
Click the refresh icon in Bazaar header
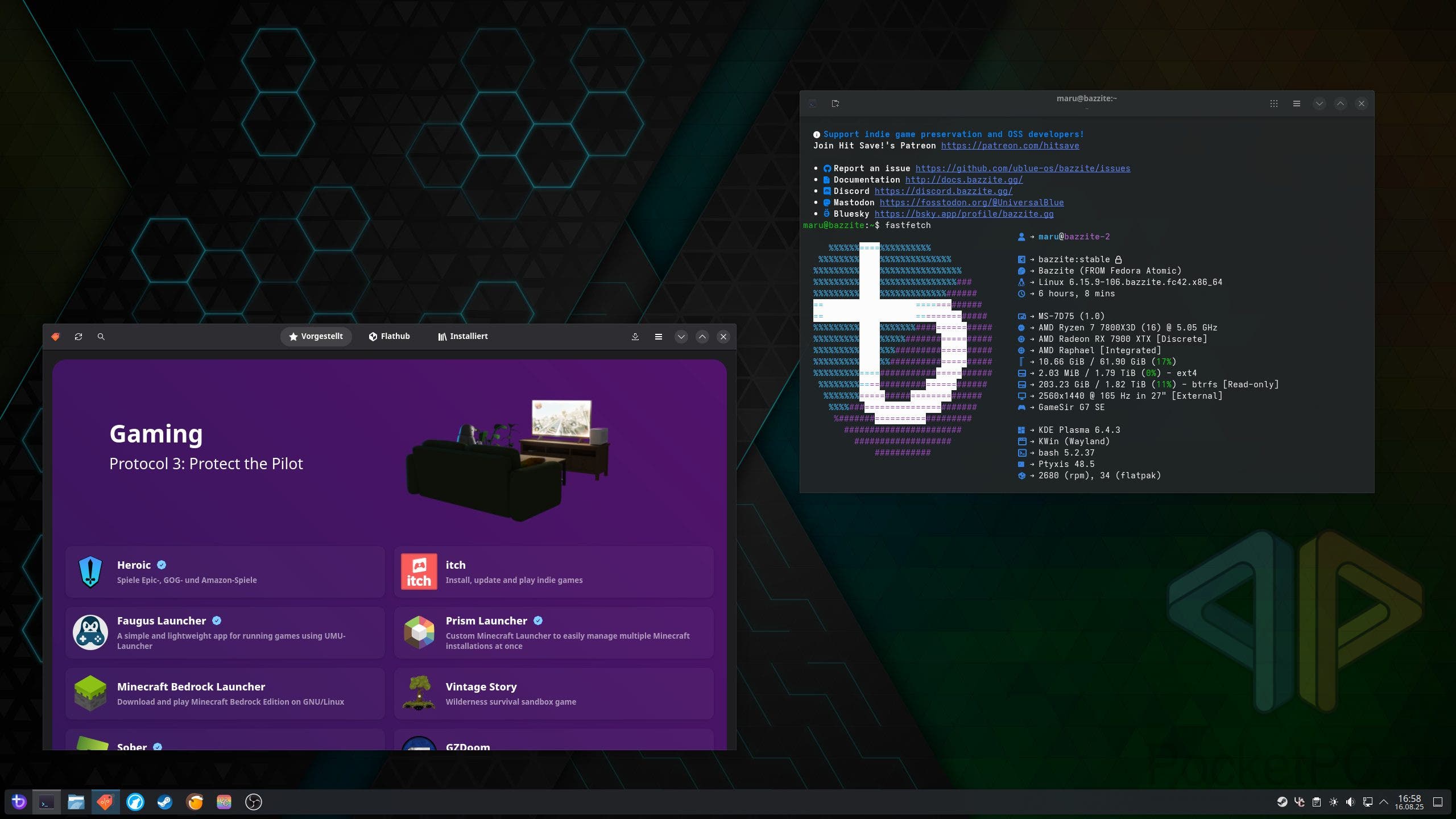click(78, 337)
